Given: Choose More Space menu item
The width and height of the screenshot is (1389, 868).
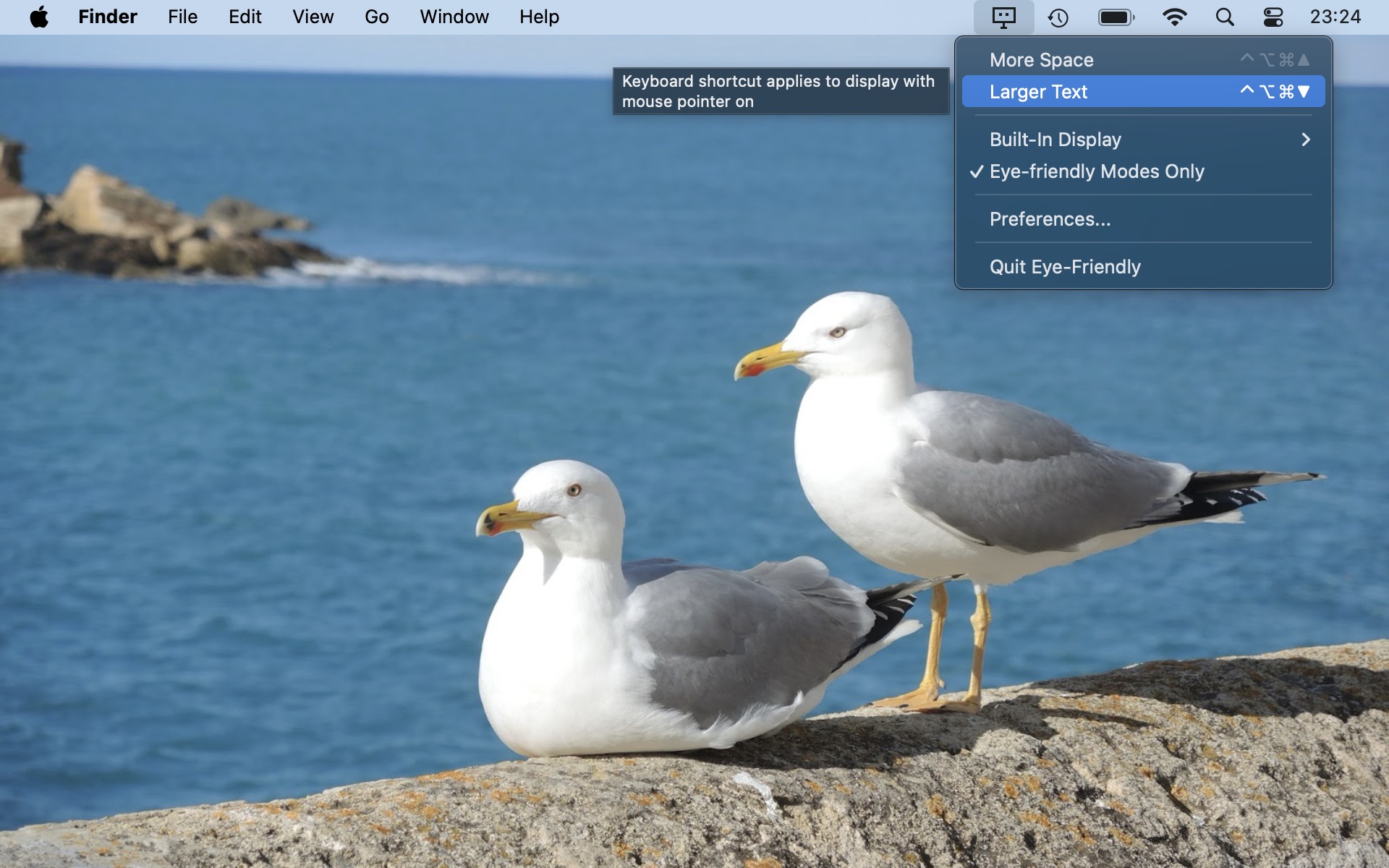Looking at the screenshot, I should pyautogui.click(x=1041, y=60).
